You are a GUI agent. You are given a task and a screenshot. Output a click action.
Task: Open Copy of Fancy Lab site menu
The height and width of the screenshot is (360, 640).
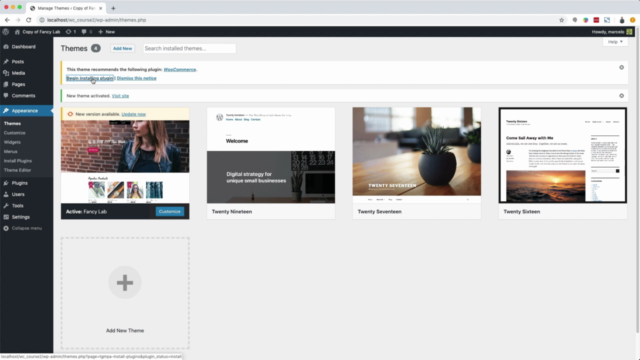37,32
